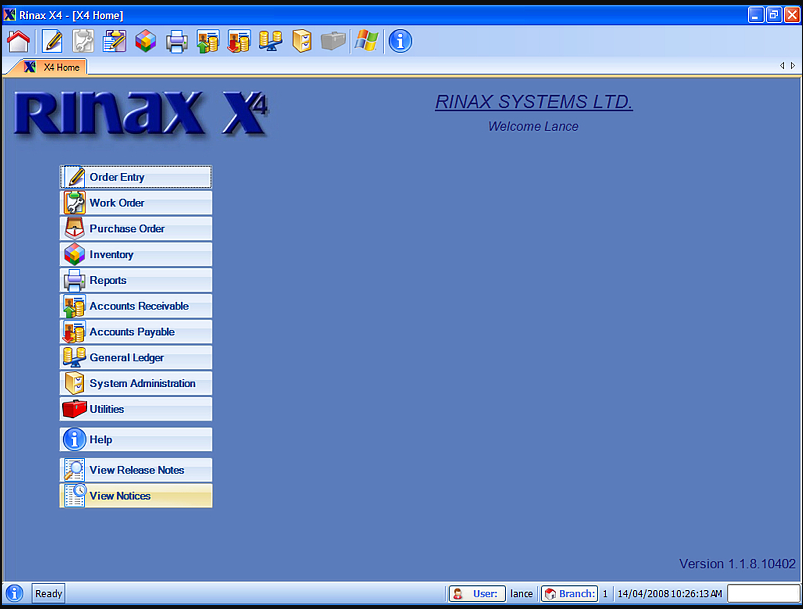This screenshot has height=609, width=803.
Task: Open General Ledger via the toolbar balance-coins icon
Action: pos(270,41)
